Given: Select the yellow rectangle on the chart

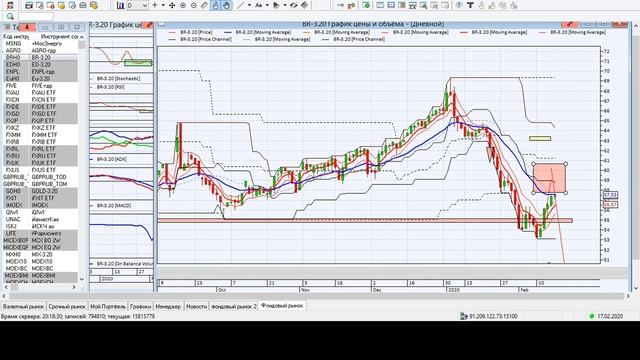Looking at the screenshot, I should coord(540,139).
